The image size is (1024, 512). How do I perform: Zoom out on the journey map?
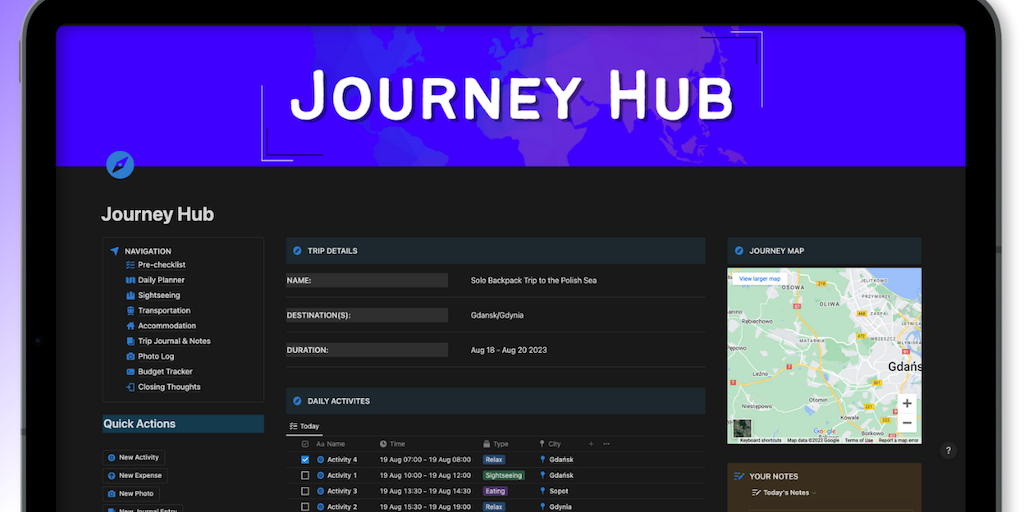point(906,423)
